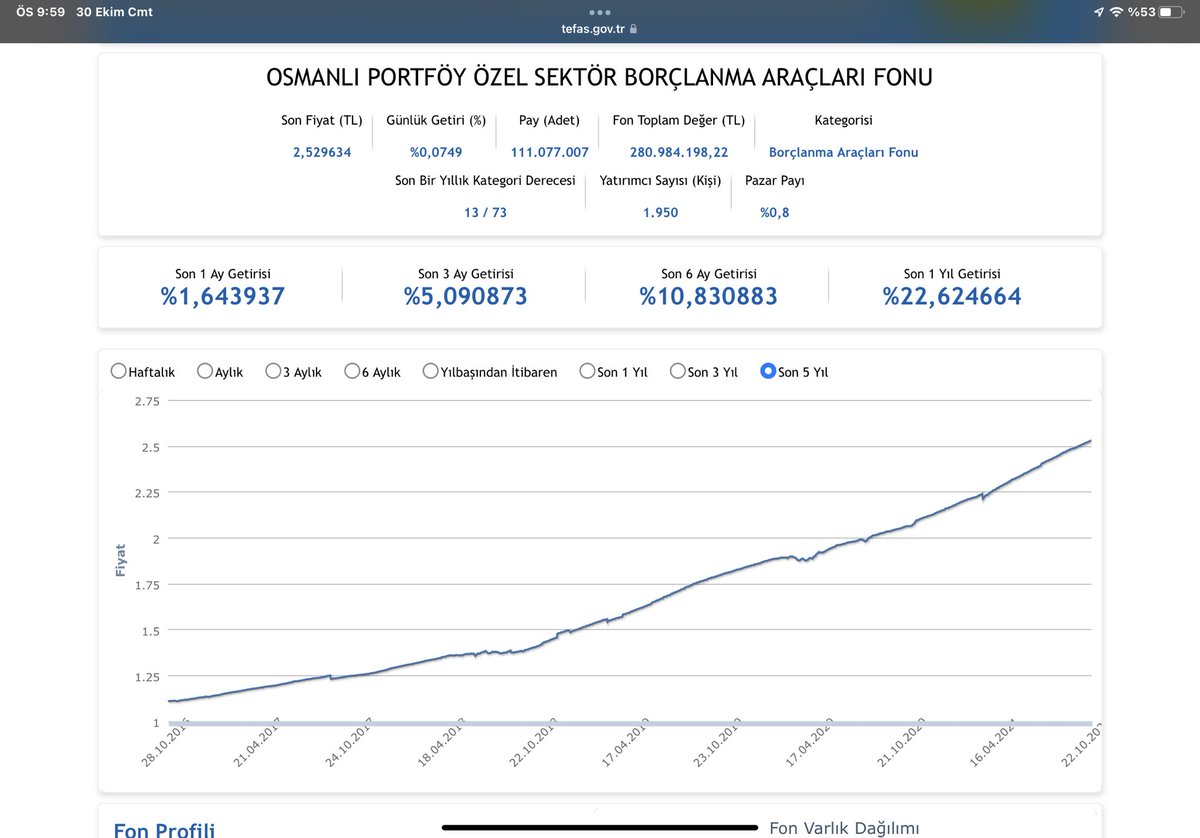Open the Borçlanma Araçları Fonu category link
Image resolution: width=1200 pixels, height=838 pixels.
(843, 153)
